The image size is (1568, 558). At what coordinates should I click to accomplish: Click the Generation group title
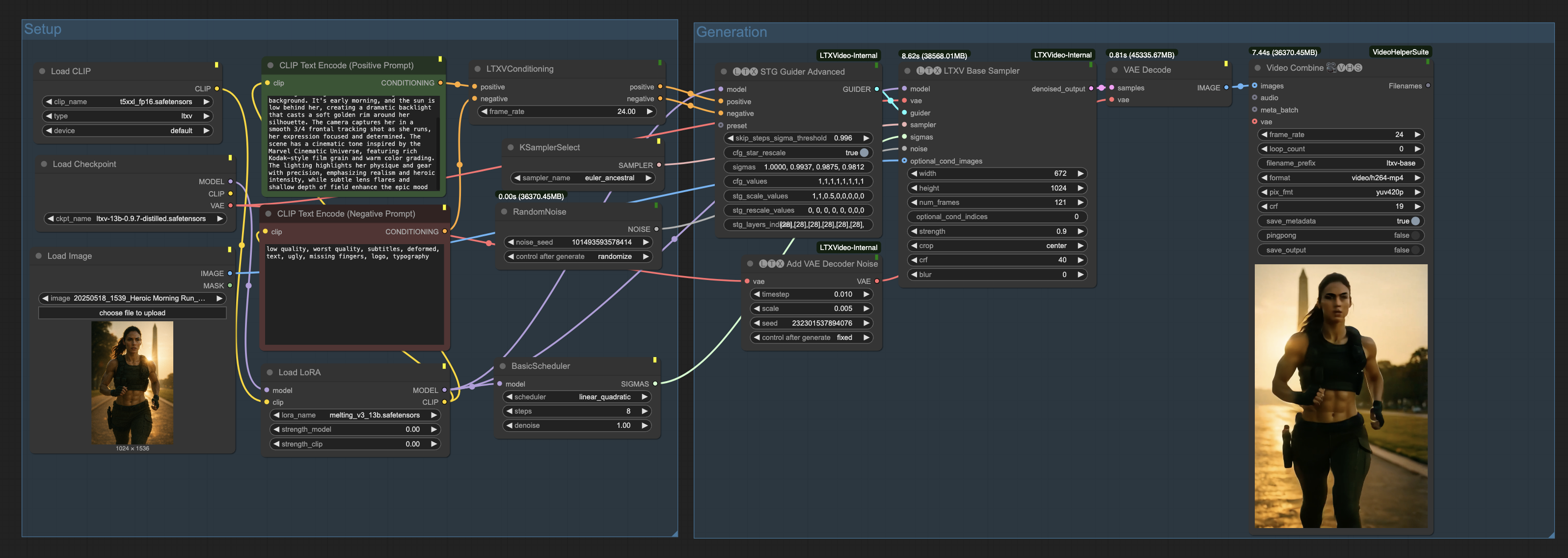point(731,32)
